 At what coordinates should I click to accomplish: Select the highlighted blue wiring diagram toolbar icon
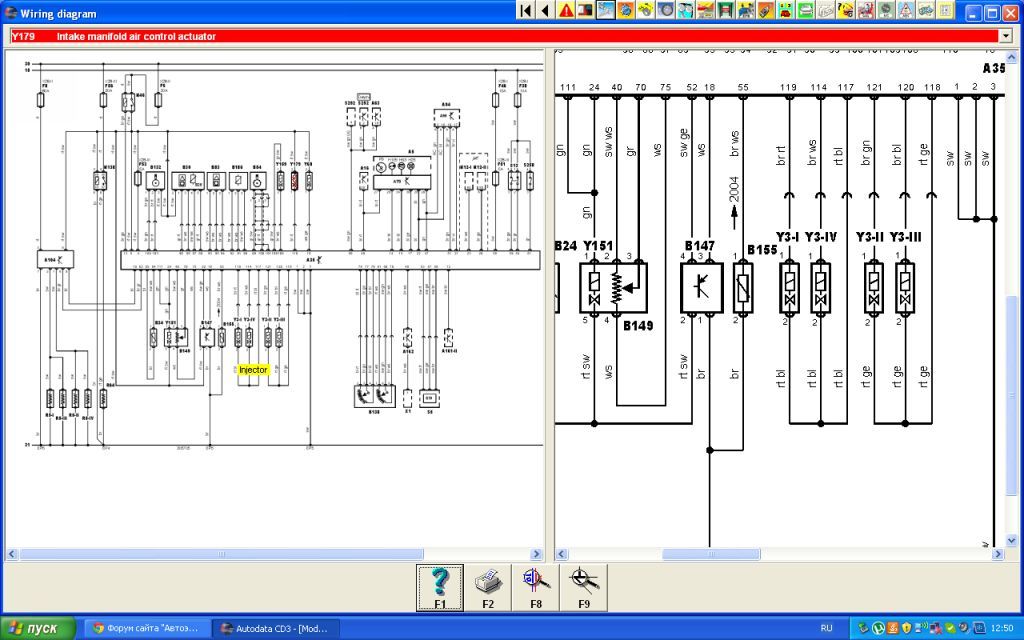click(x=605, y=10)
